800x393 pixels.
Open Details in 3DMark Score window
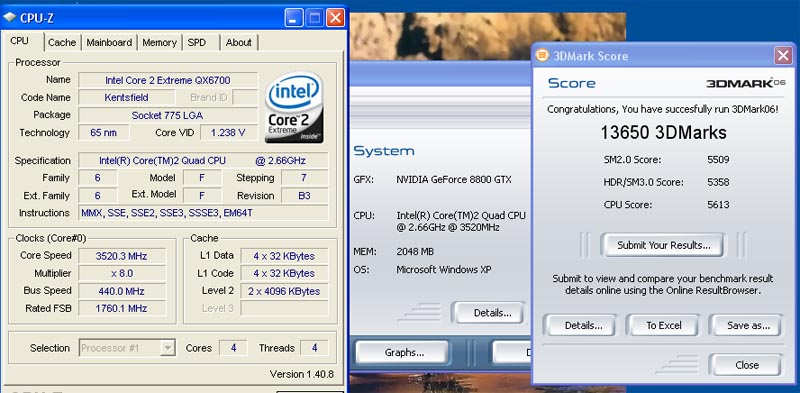click(583, 325)
